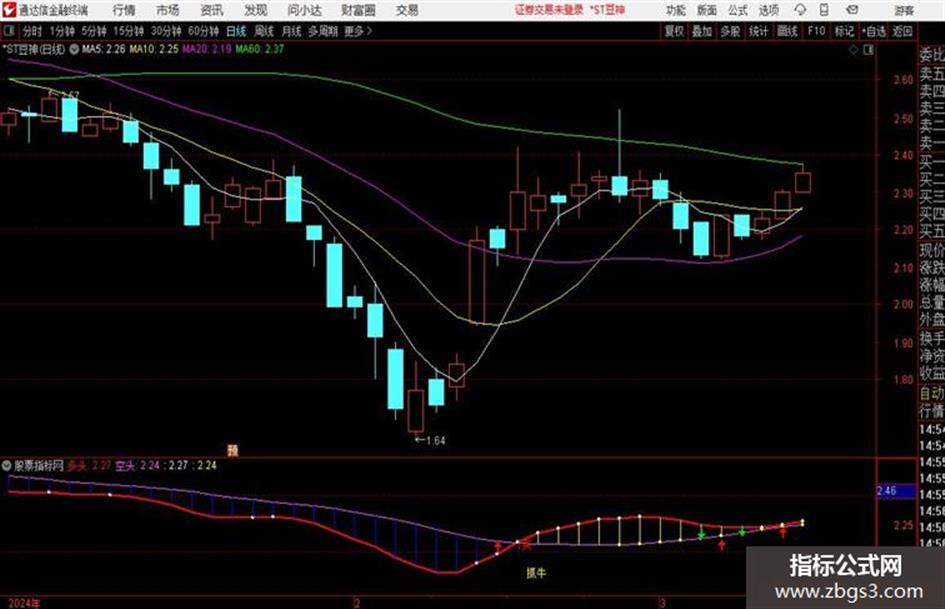This screenshot has height=609, width=945.
Task: Click the MA10: 2.25 label
Action: point(154,49)
